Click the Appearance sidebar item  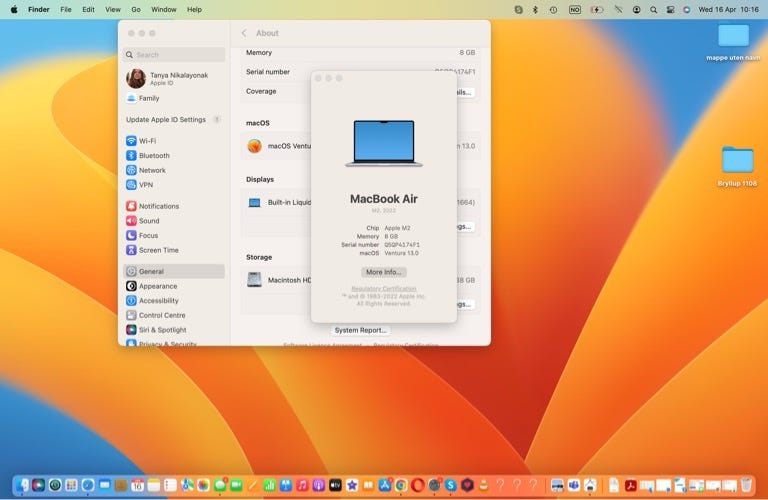click(x=158, y=286)
